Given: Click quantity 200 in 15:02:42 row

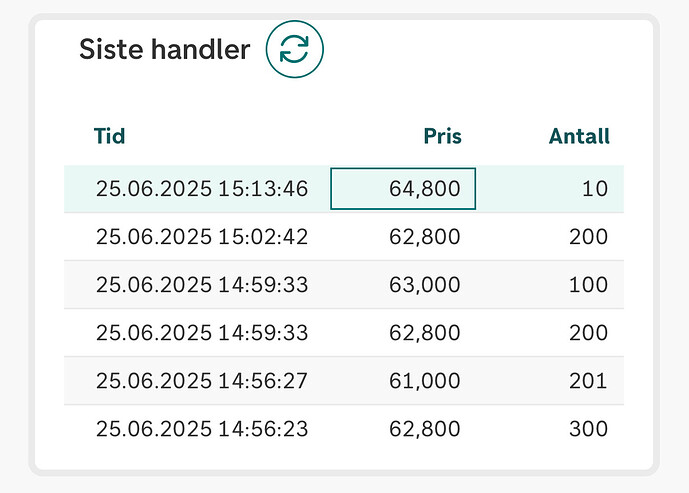Looking at the screenshot, I should 588,237.
